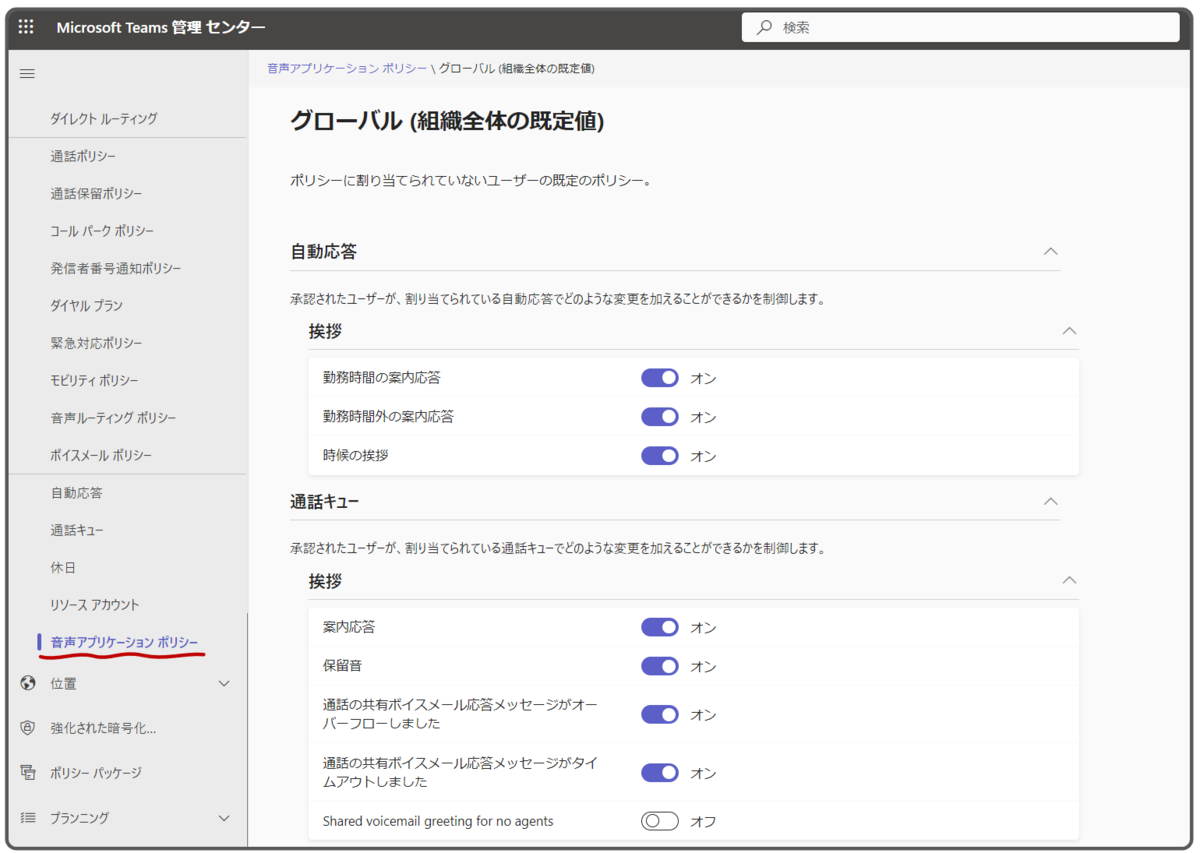The height and width of the screenshot is (853, 1200).
Task: Go to コール パーク ポリシー
Action: tap(102, 231)
